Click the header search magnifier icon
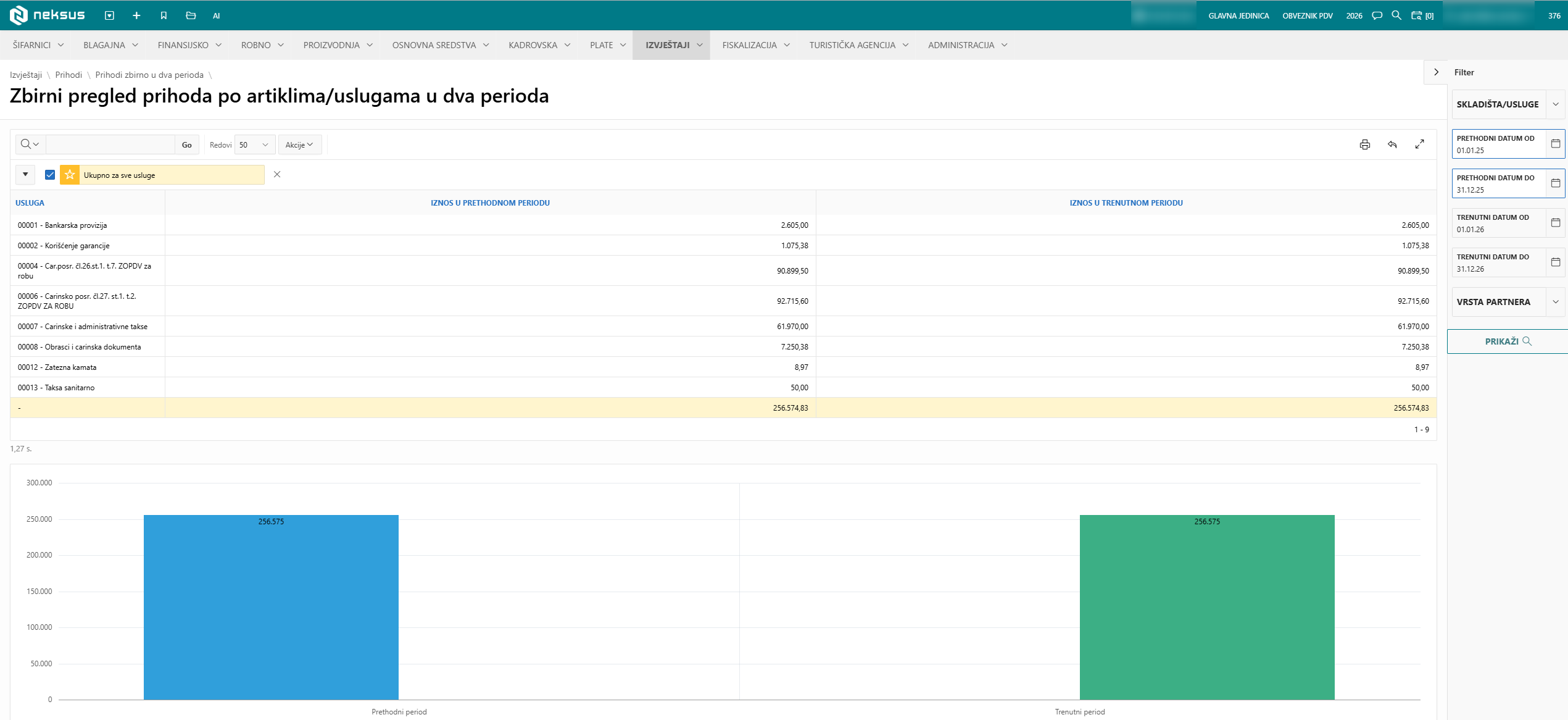The image size is (1568, 720). coord(1396,15)
